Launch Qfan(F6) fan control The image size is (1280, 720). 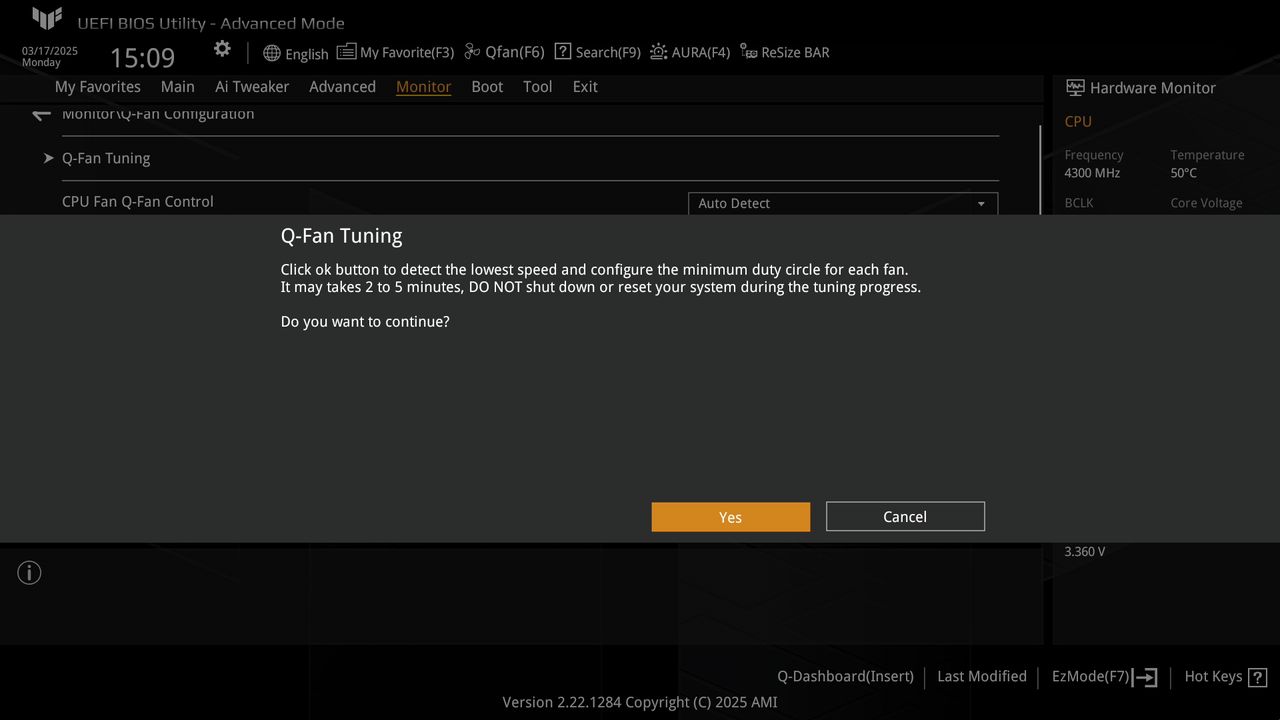(504, 52)
